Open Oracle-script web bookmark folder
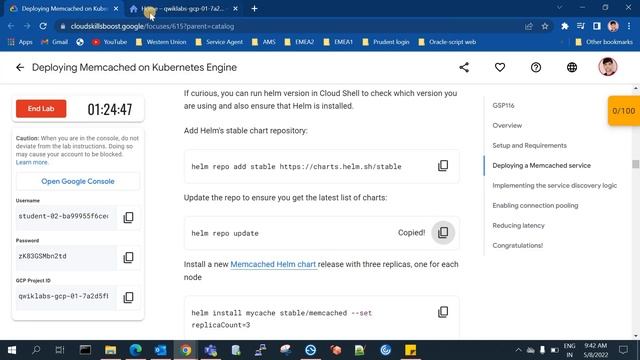 (x=447, y=42)
